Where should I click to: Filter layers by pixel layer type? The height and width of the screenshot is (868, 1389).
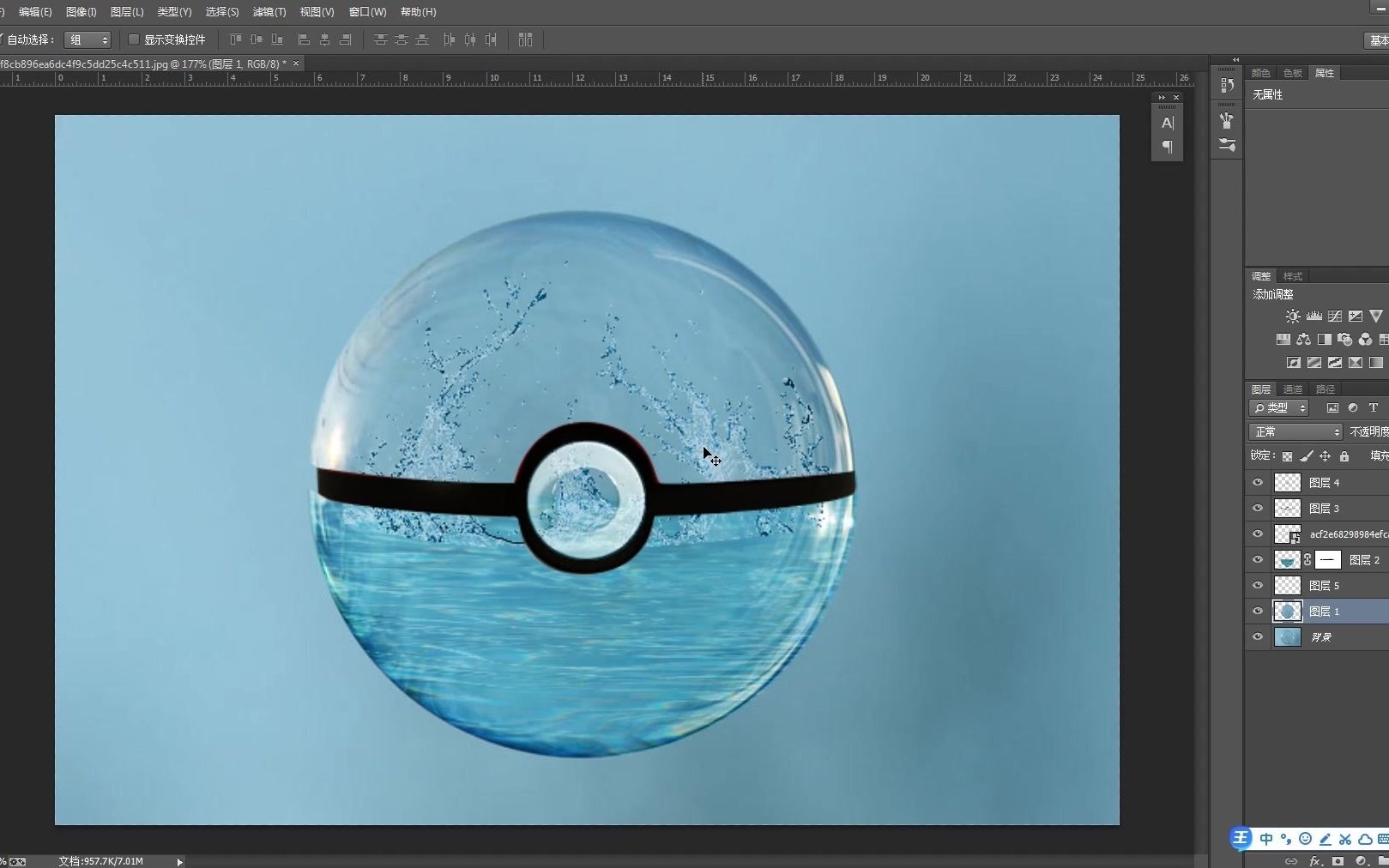coord(1332,408)
